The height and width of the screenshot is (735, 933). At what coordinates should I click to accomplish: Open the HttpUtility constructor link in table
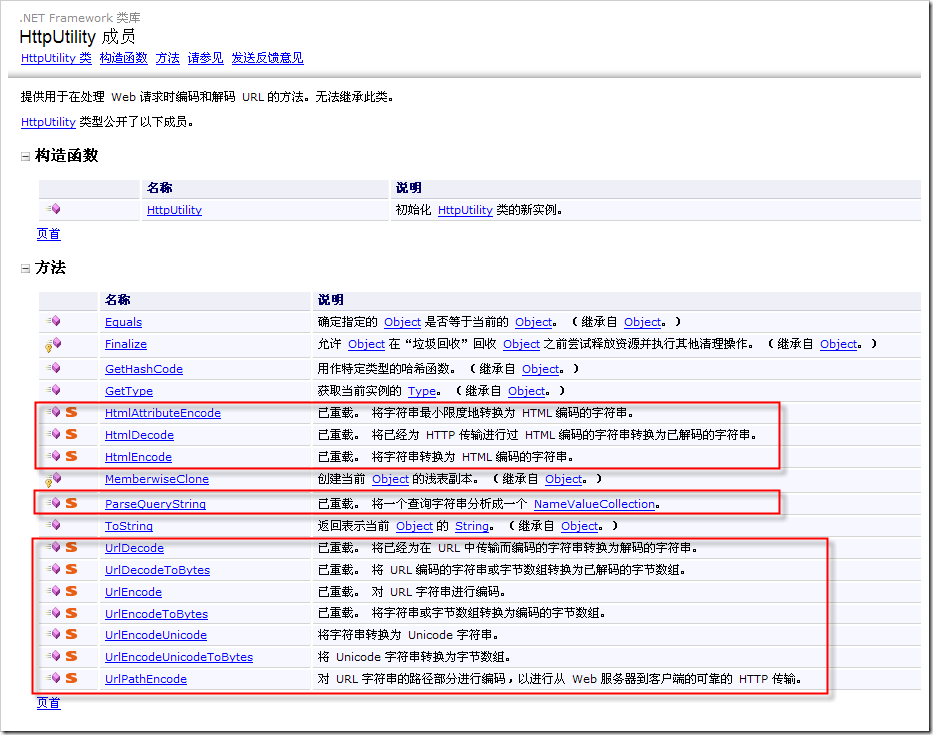tap(174, 210)
